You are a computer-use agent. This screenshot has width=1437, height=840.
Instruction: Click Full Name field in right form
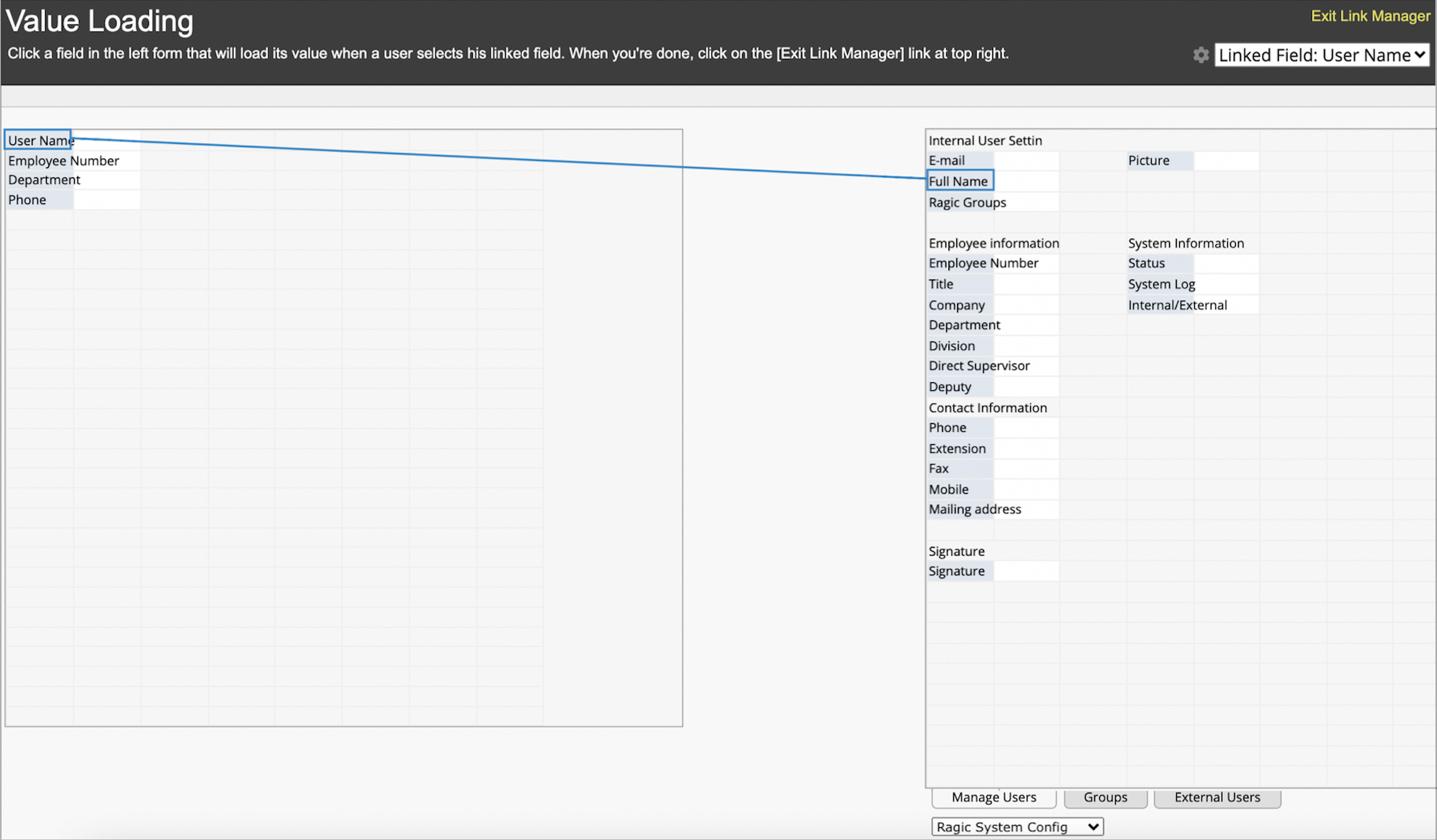958,181
